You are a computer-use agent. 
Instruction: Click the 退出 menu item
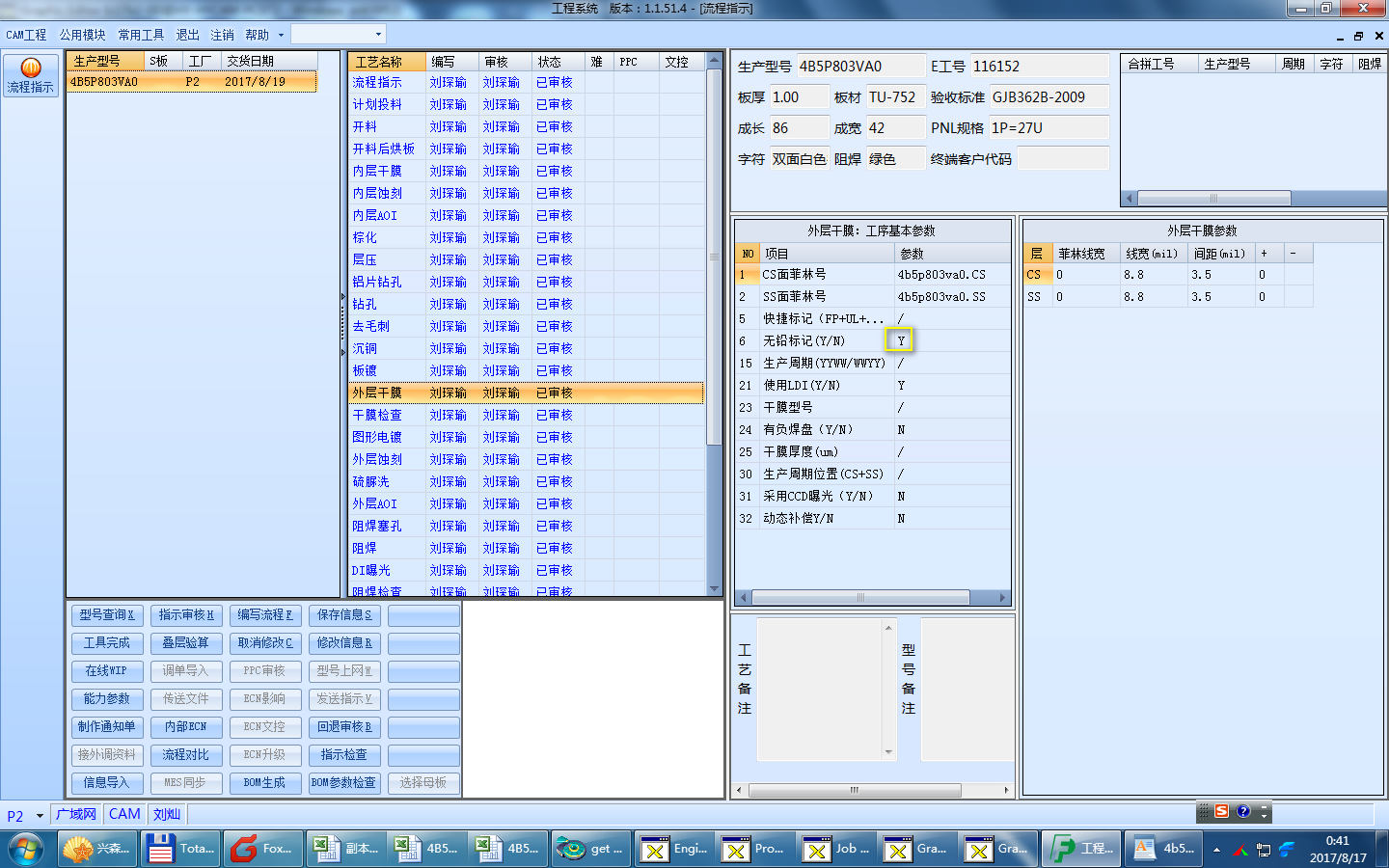pyautogui.click(x=187, y=35)
